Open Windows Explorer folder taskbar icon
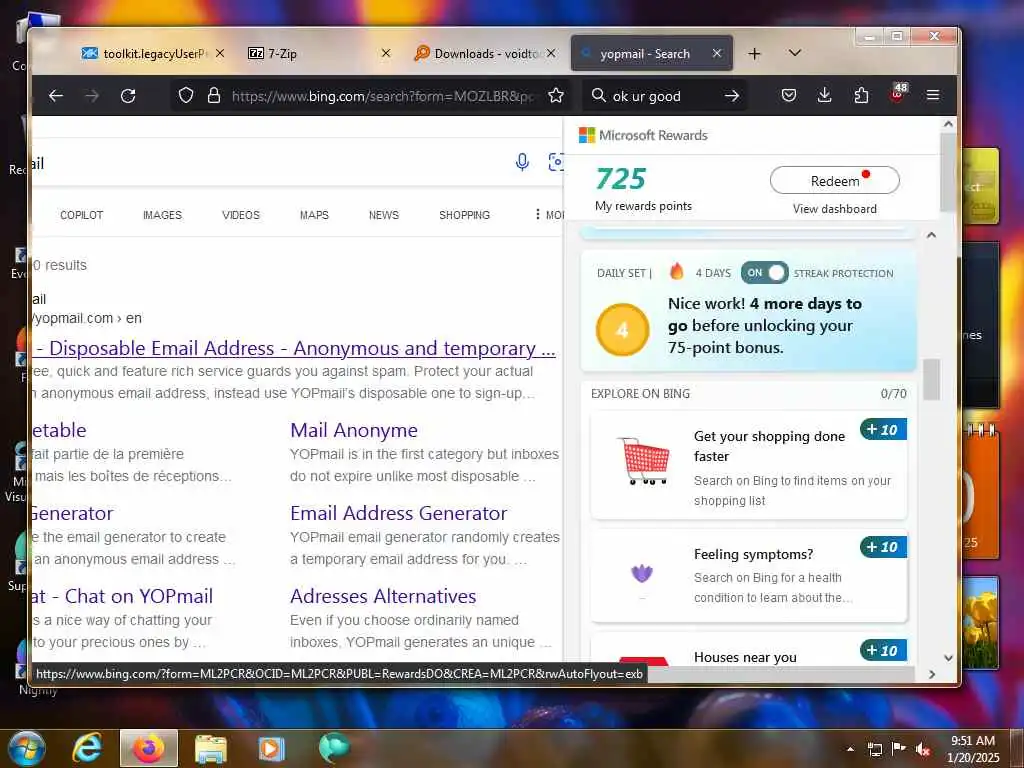Viewport: 1024px width, 768px height. (x=210, y=749)
